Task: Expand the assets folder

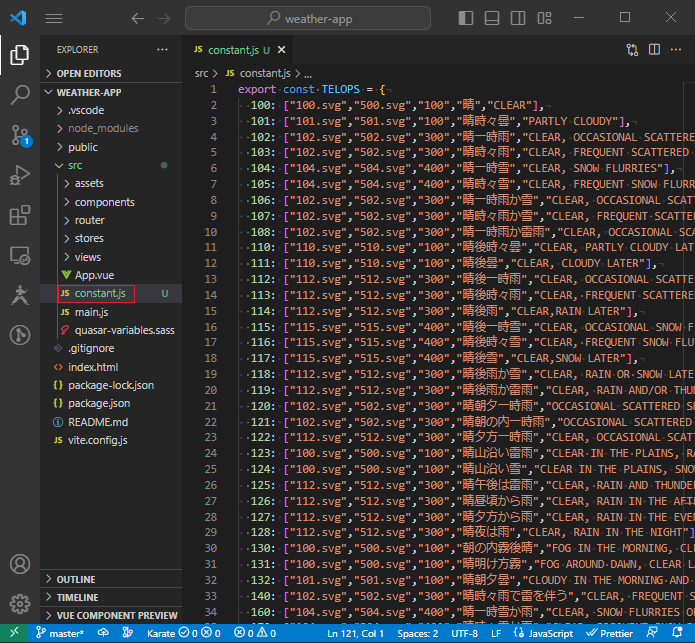Action: tap(111, 183)
